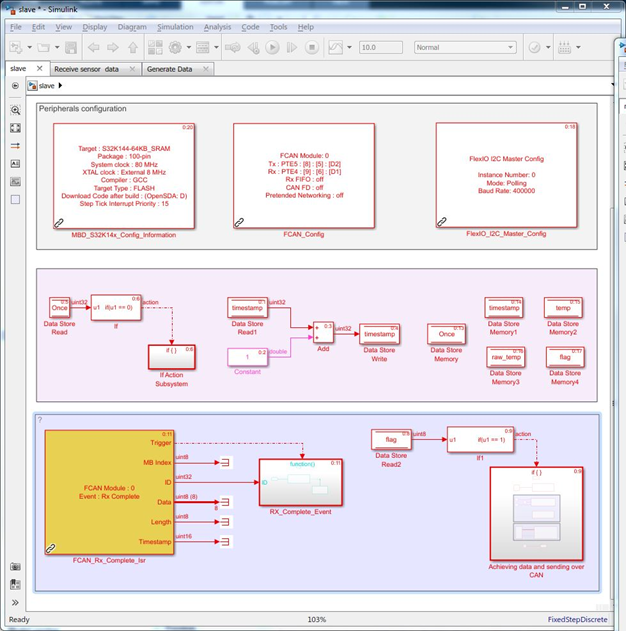Click the 103% zoom level in status bar
The width and height of the screenshot is (626, 631).
coord(317,619)
